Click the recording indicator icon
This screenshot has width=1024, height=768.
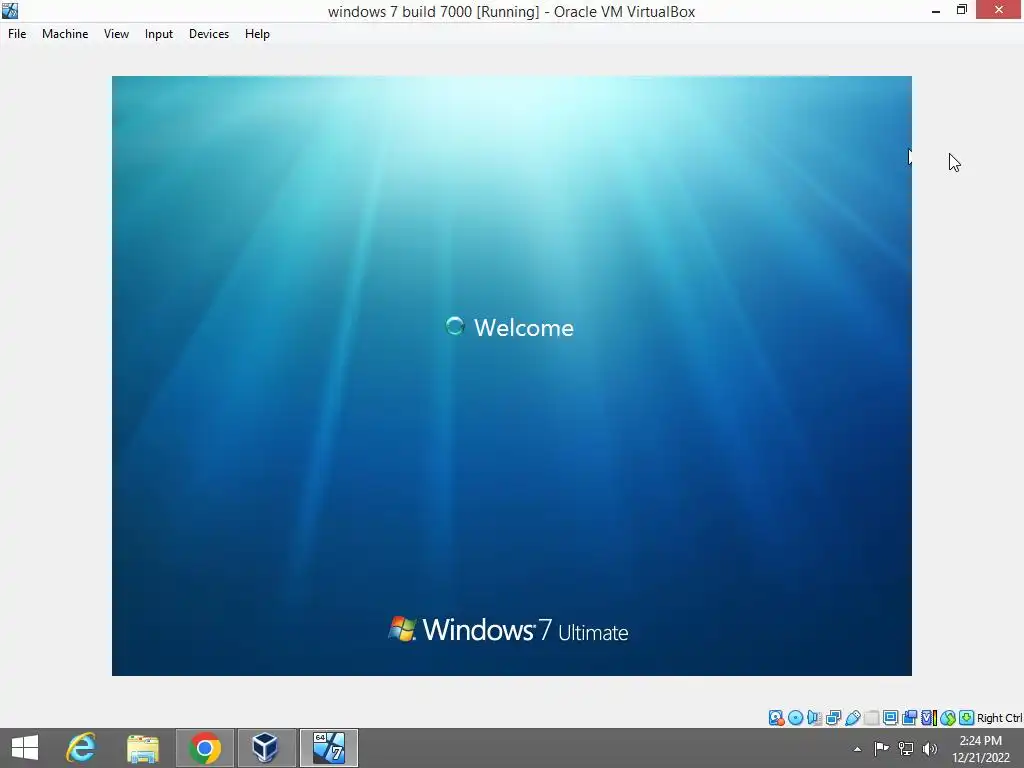(909, 718)
